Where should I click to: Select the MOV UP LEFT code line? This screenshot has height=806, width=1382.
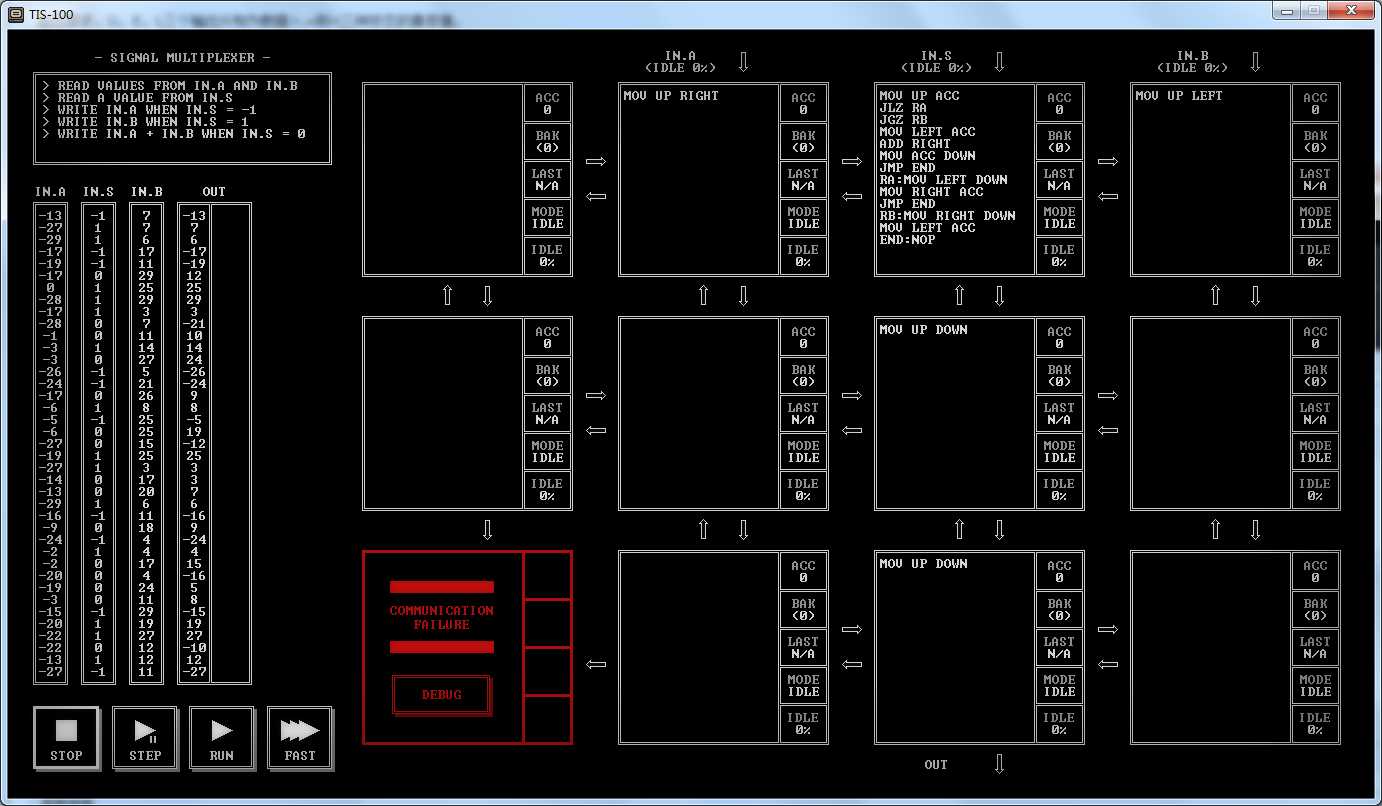tap(1179, 96)
